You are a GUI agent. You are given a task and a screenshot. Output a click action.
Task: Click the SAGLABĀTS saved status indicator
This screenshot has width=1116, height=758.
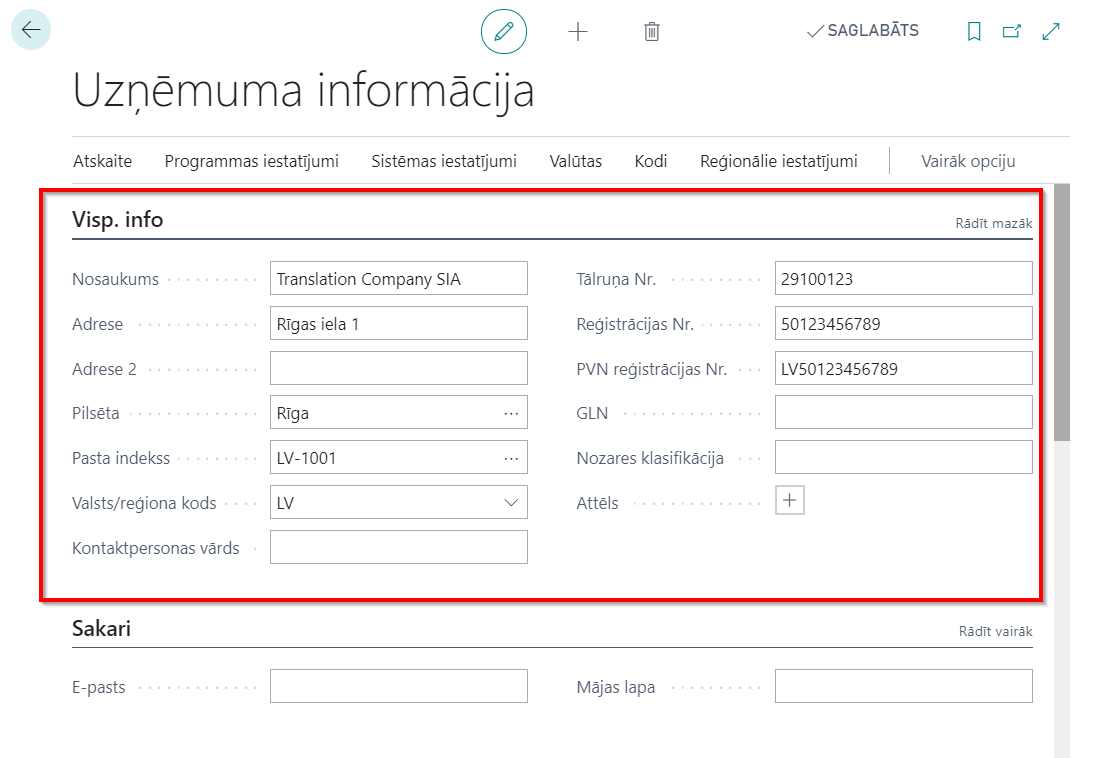(863, 31)
